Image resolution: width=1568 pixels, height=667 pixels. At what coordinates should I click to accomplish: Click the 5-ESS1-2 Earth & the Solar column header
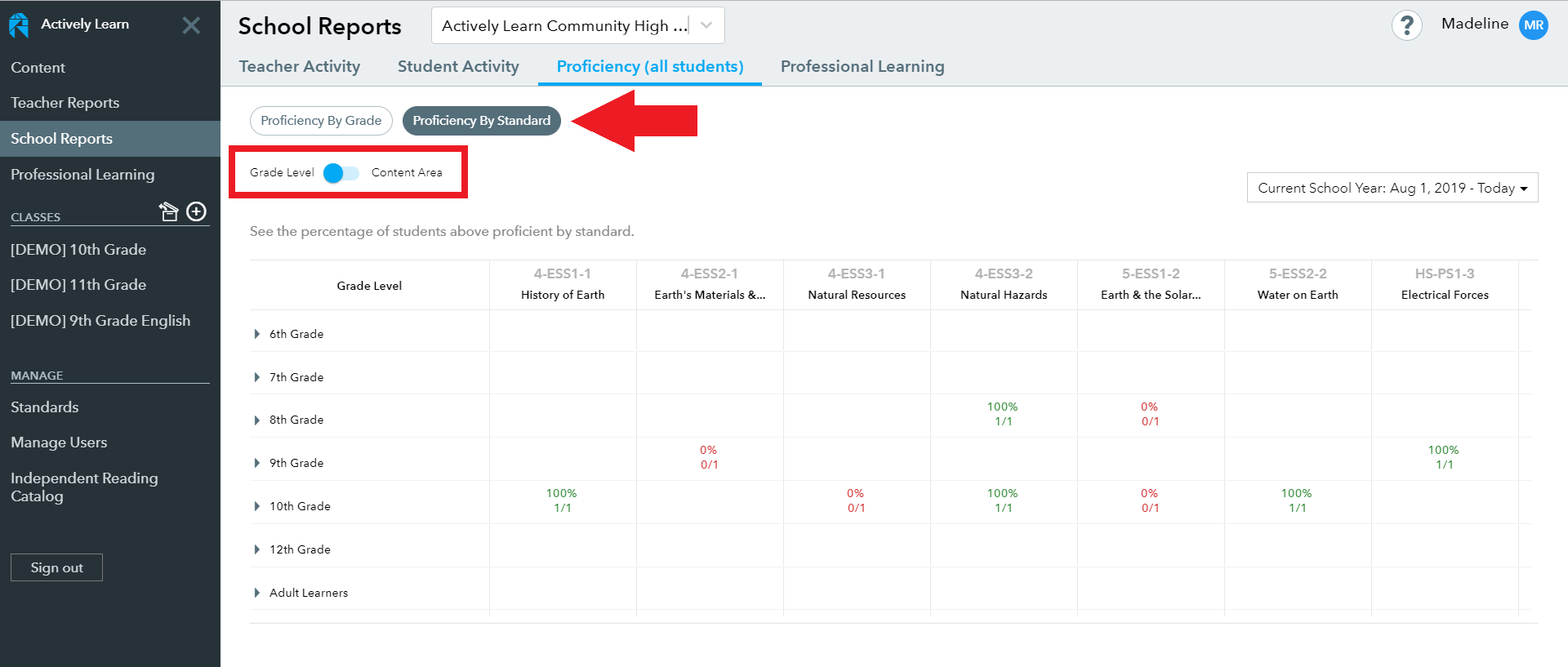click(x=1151, y=284)
